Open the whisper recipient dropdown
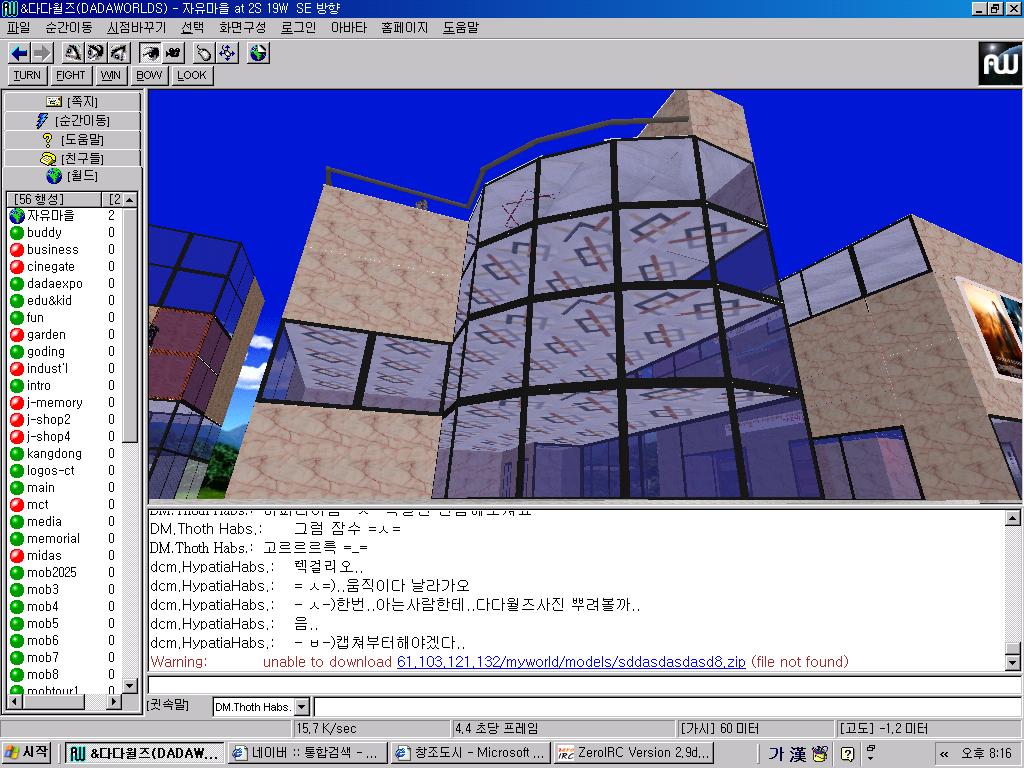Screen dimensions: 1024x768 [302, 707]
